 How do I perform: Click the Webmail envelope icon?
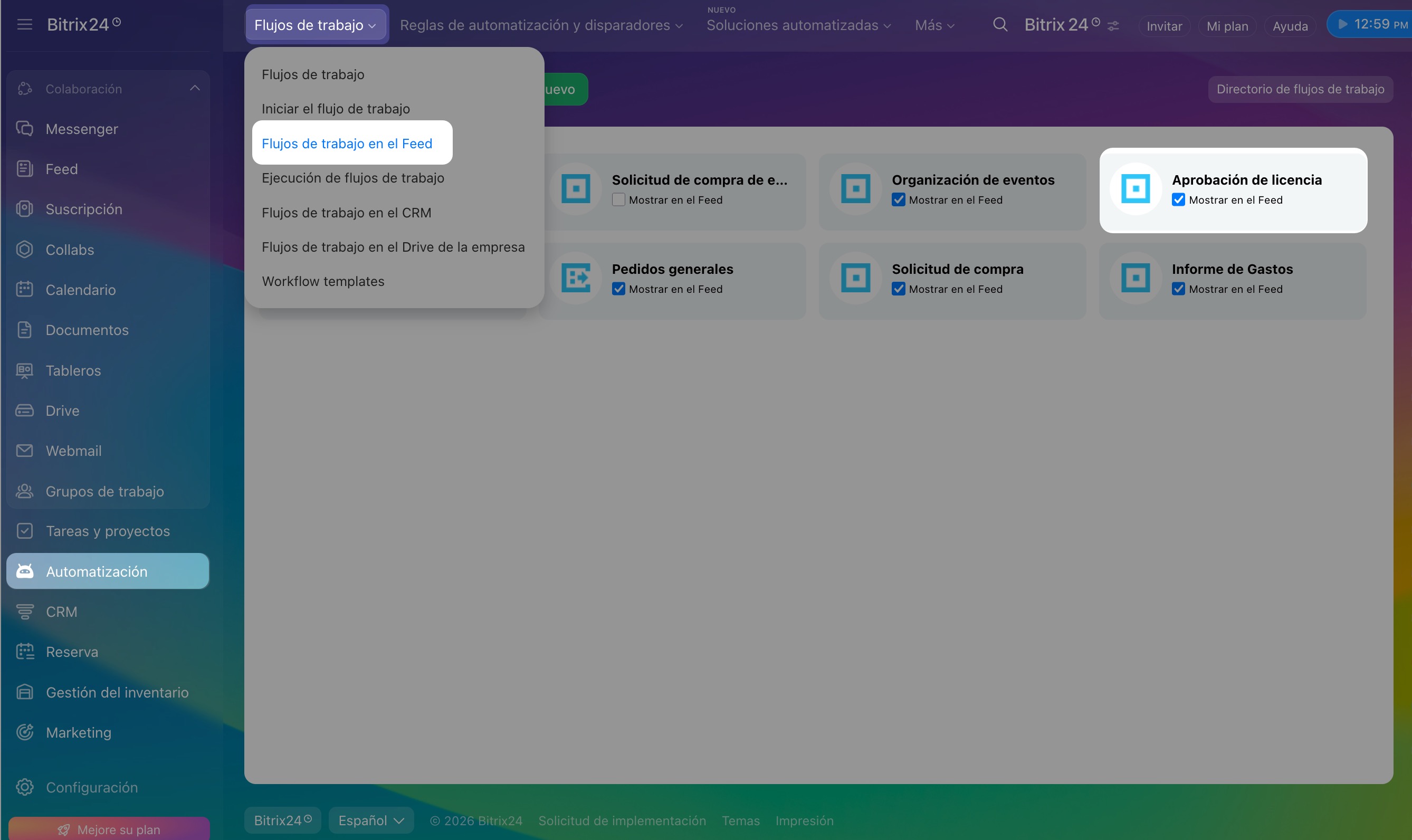[24, 451]
